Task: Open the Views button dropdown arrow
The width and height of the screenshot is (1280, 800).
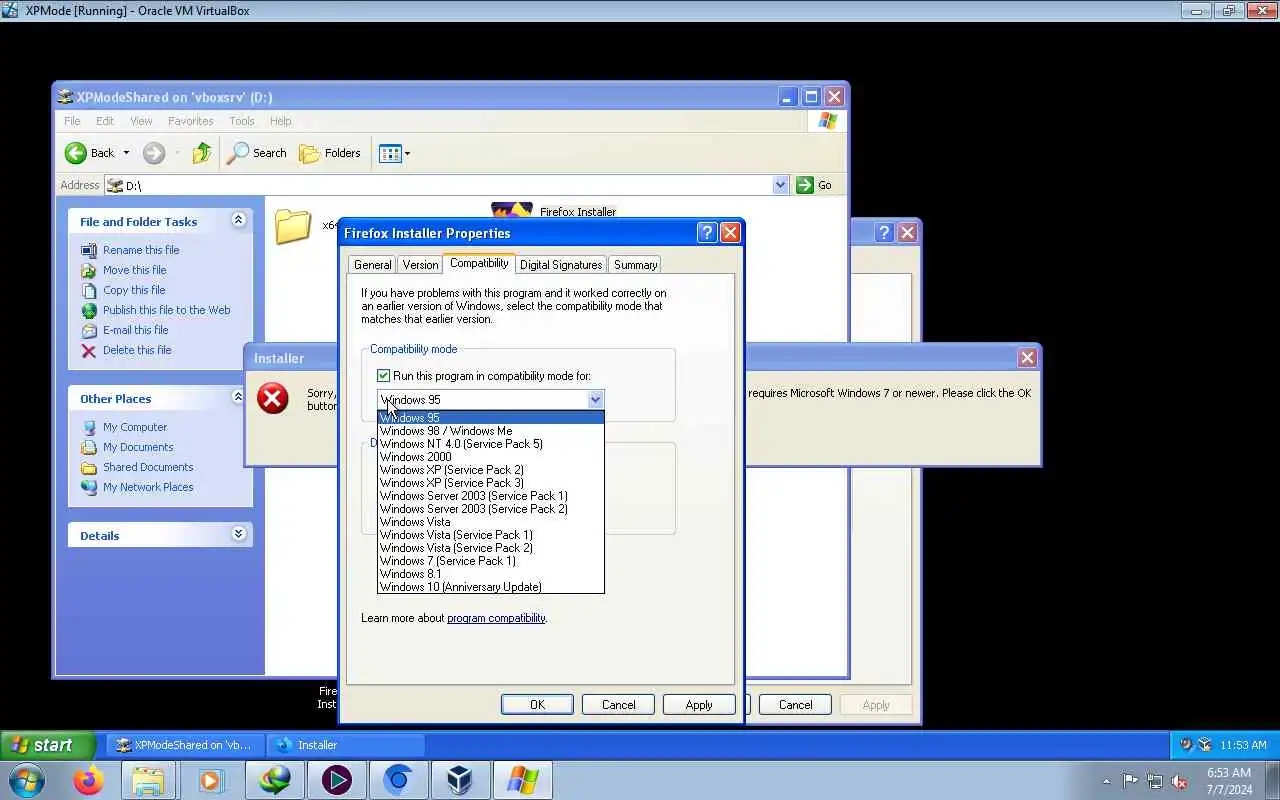Action: click(407, 153)
